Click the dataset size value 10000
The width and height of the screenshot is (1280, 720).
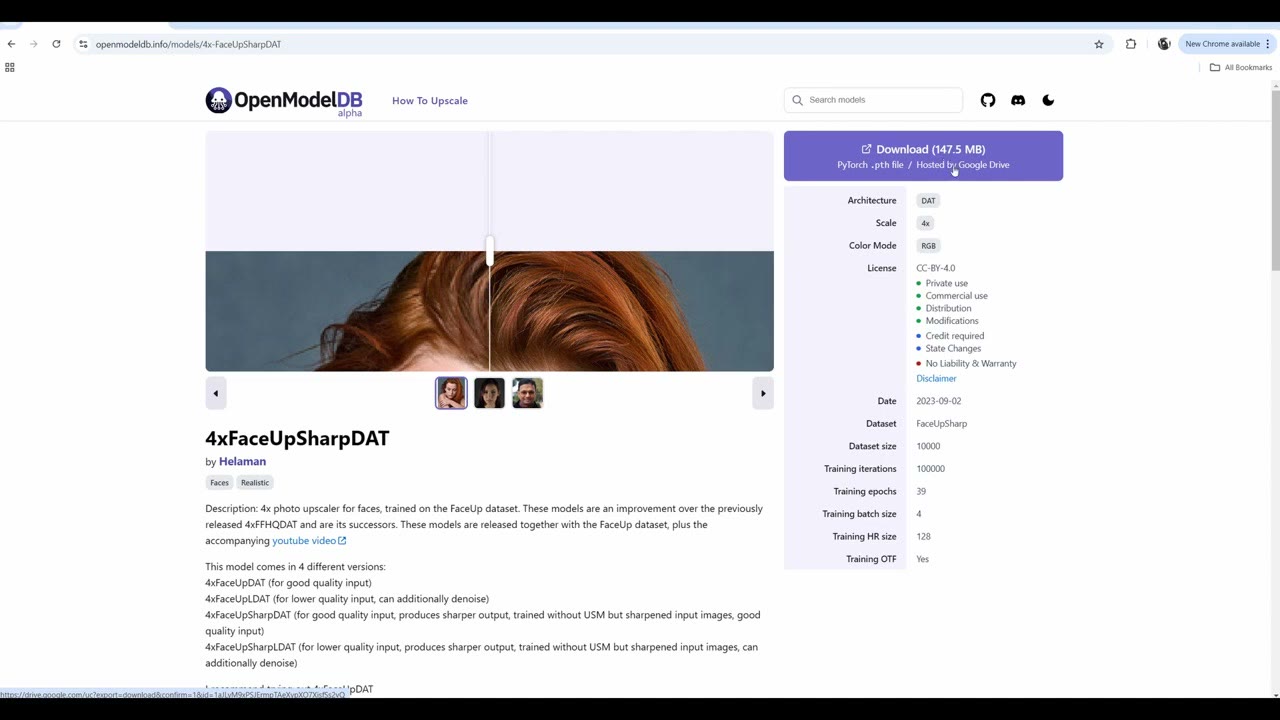pyautogui.click(x=928, y=446)
